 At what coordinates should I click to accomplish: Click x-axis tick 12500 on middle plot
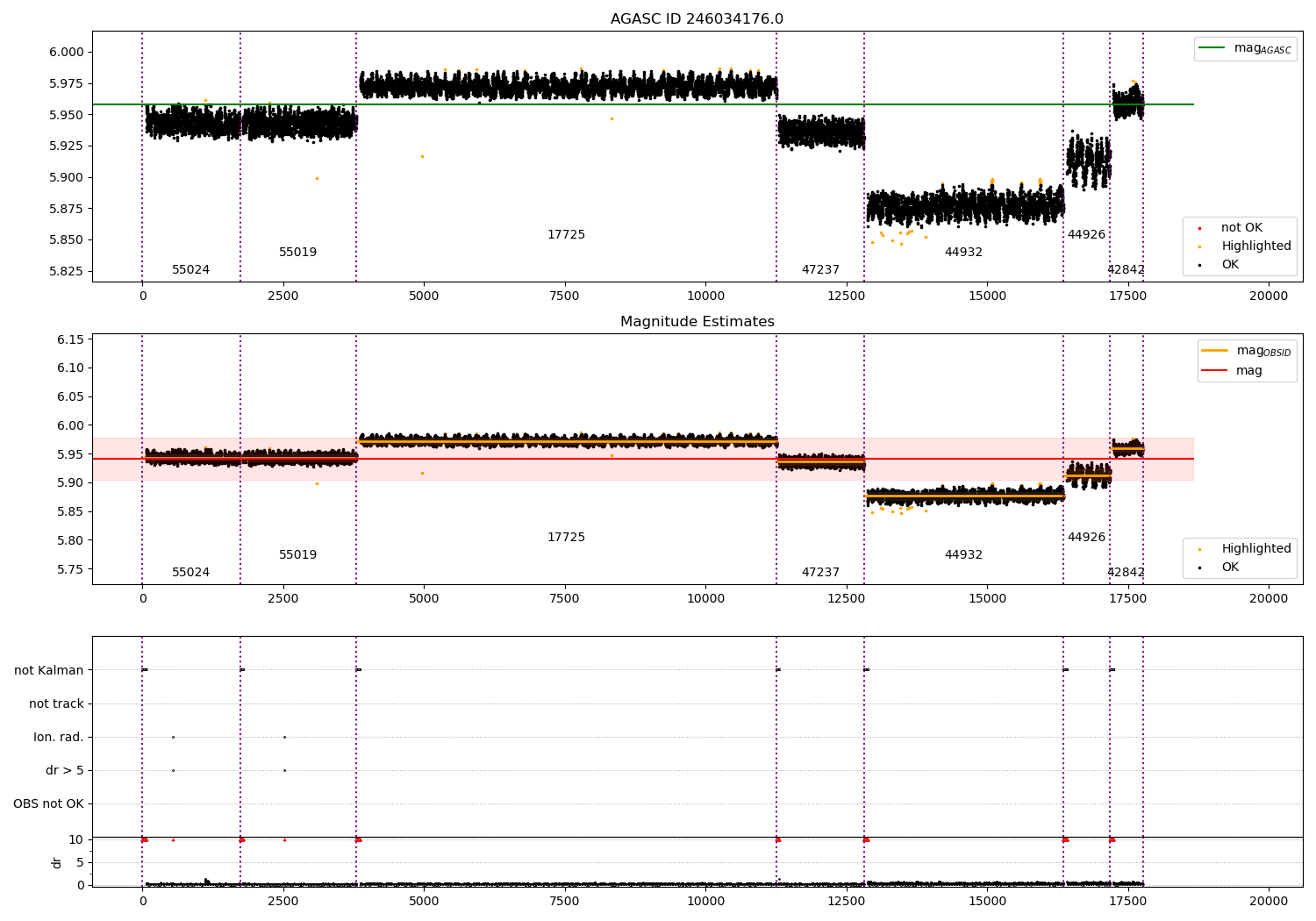(x=847, y=598)
